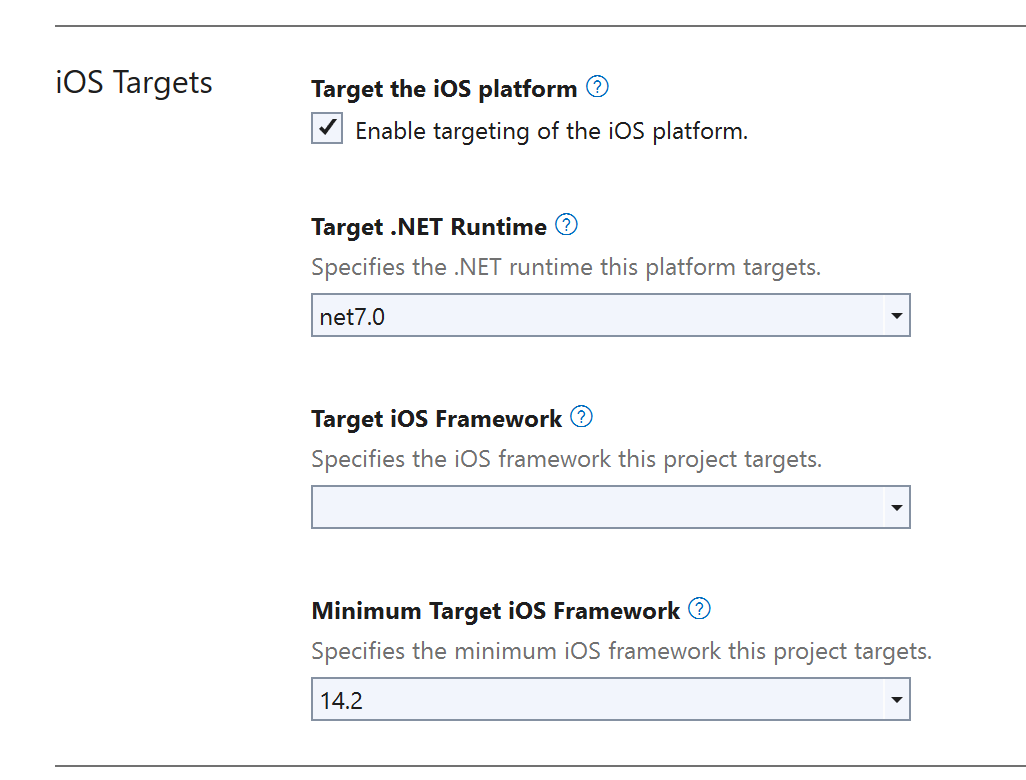This screenshot has width=1026, height=780.
Task: Click description 'Specifies the .NET runtime this platform targets.'
Action: coord(566,268)
